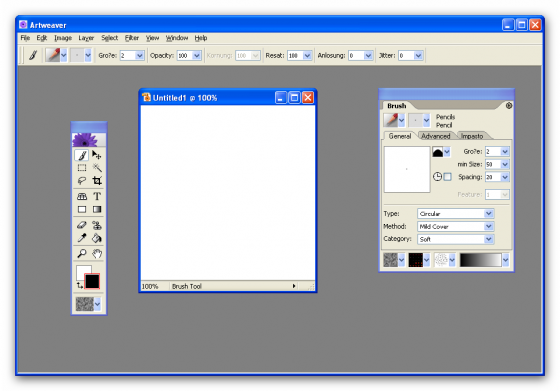This screenshot has width=560, height=391.
Task: Switch to the Advanced brush tab
Action: coord(435,136)
